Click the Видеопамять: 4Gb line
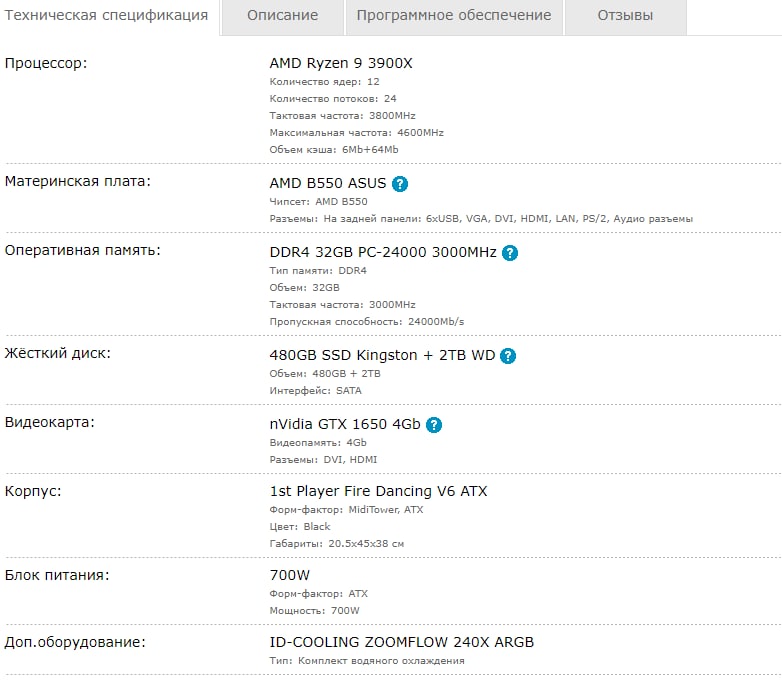The height and width of the screenshot is (684, 782). point(318,443)
